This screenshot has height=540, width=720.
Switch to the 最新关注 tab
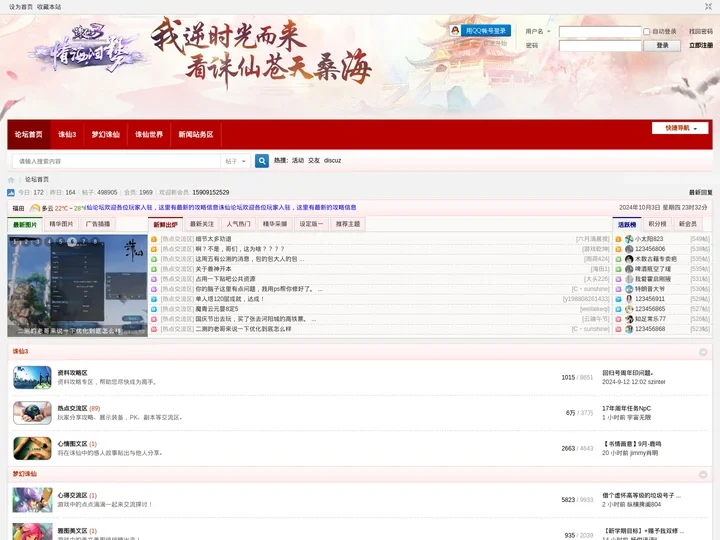(202, 224)
